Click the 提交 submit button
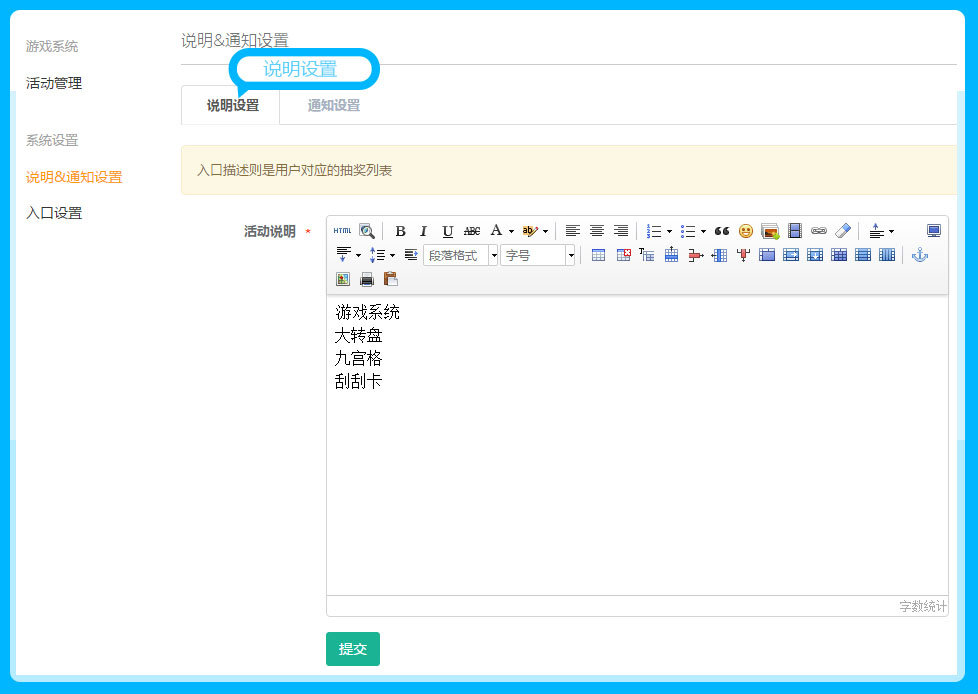This screenshot has width=978, height=694. (353, 649)
